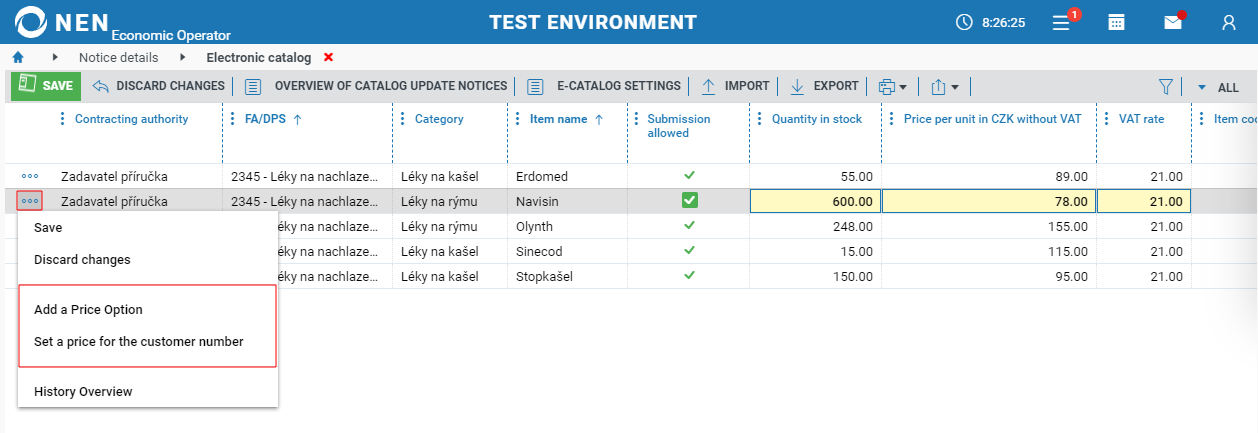Select Add a Price Option
The image size is (1258, 433).
[88, 310]
